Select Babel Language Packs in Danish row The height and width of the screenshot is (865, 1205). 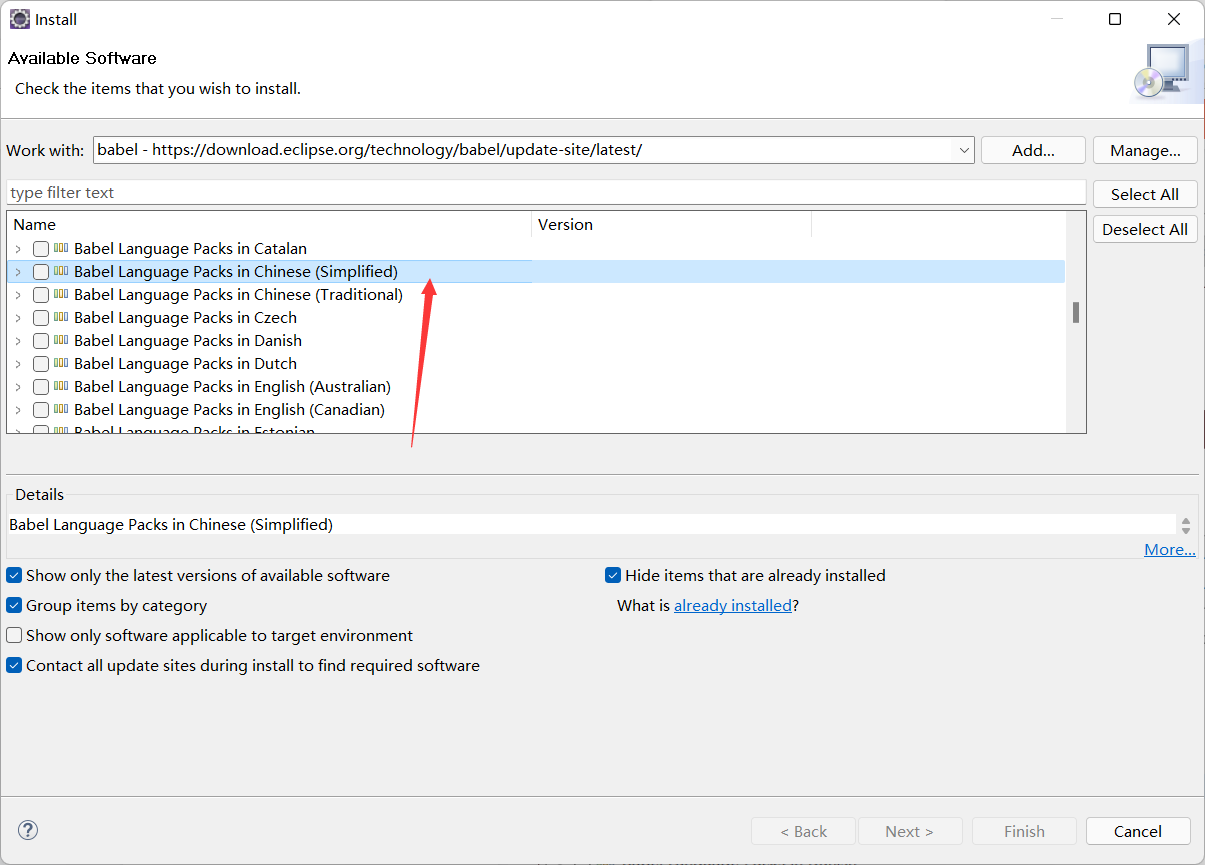point(188,340)
